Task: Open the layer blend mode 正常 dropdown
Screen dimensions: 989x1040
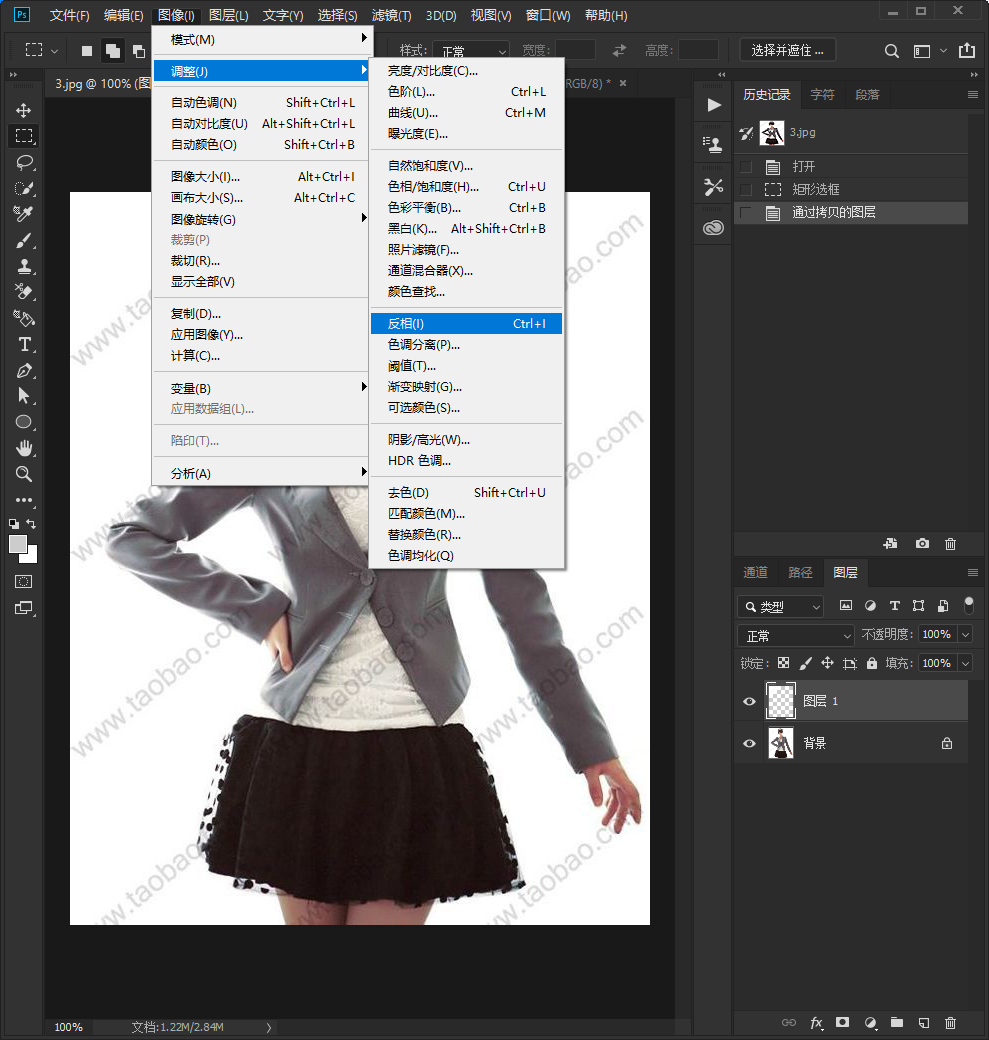Action: coord(795,635)
